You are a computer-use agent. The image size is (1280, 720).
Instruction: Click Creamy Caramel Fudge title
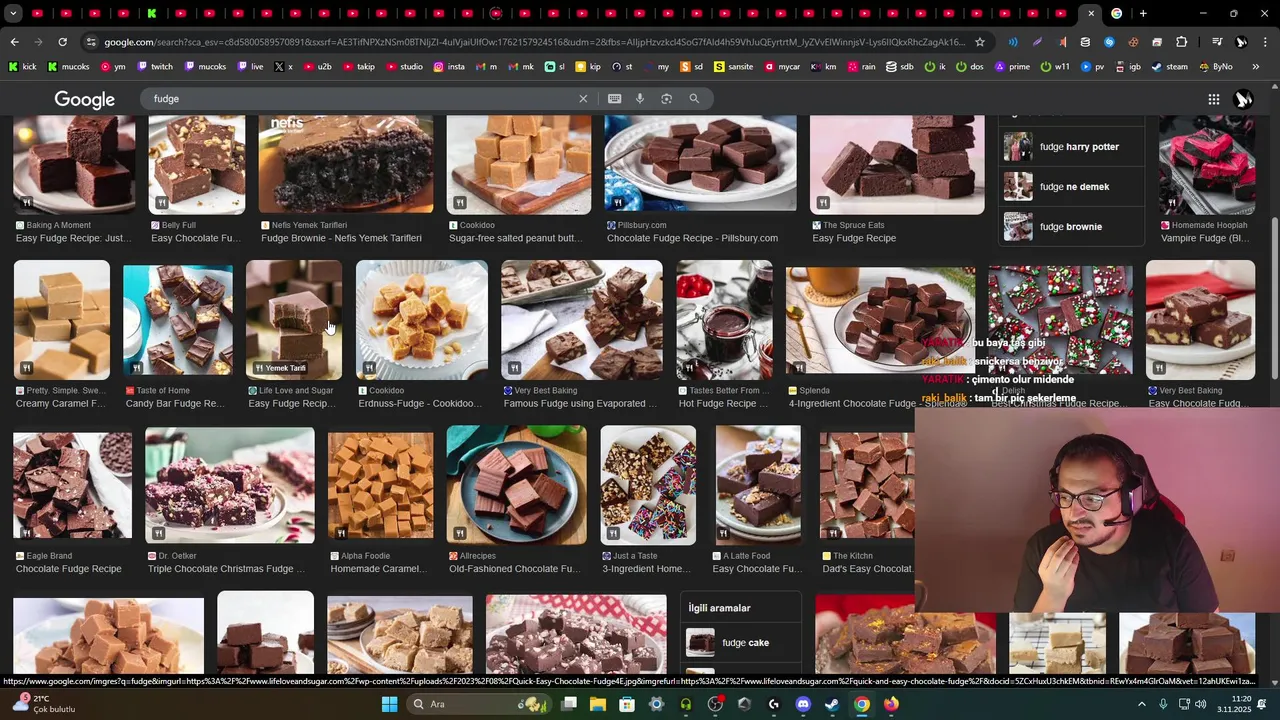pos(61,404)
